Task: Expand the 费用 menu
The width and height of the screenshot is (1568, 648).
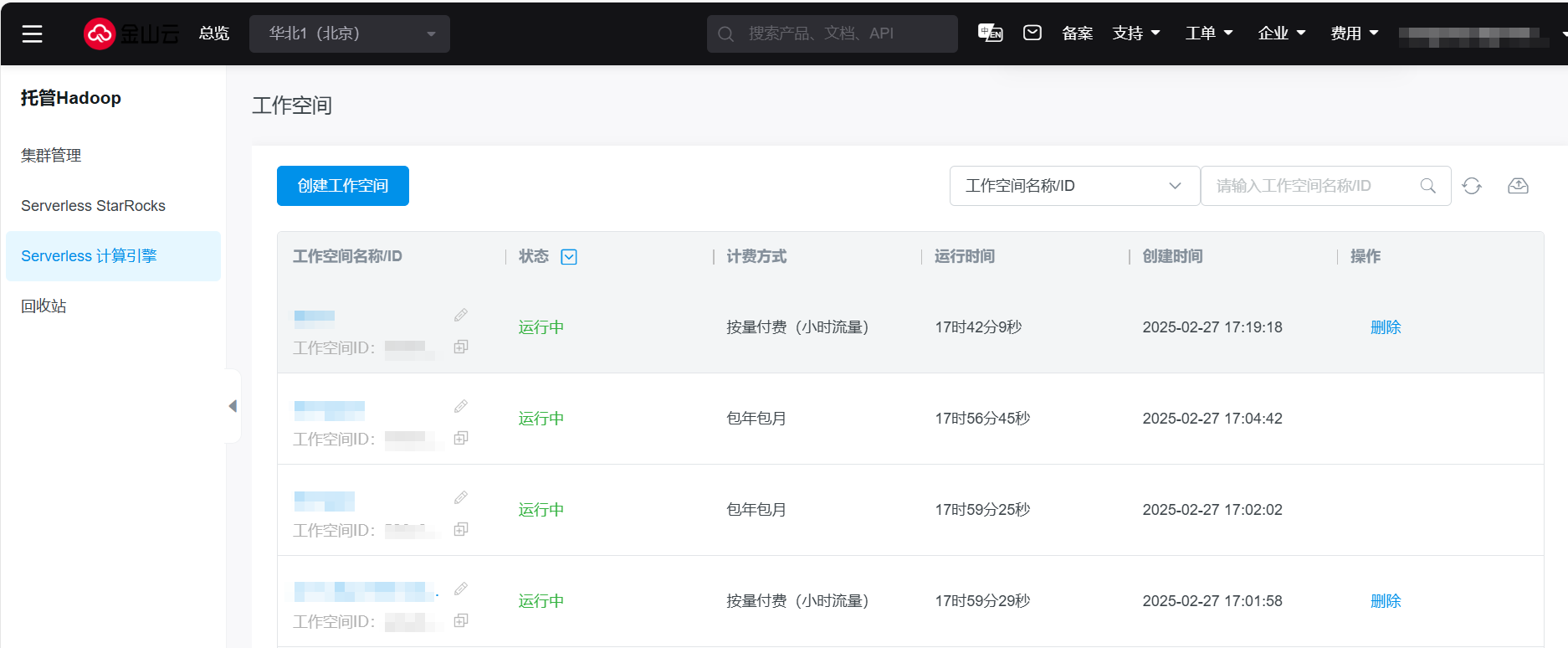Action: coord(1355,33)
